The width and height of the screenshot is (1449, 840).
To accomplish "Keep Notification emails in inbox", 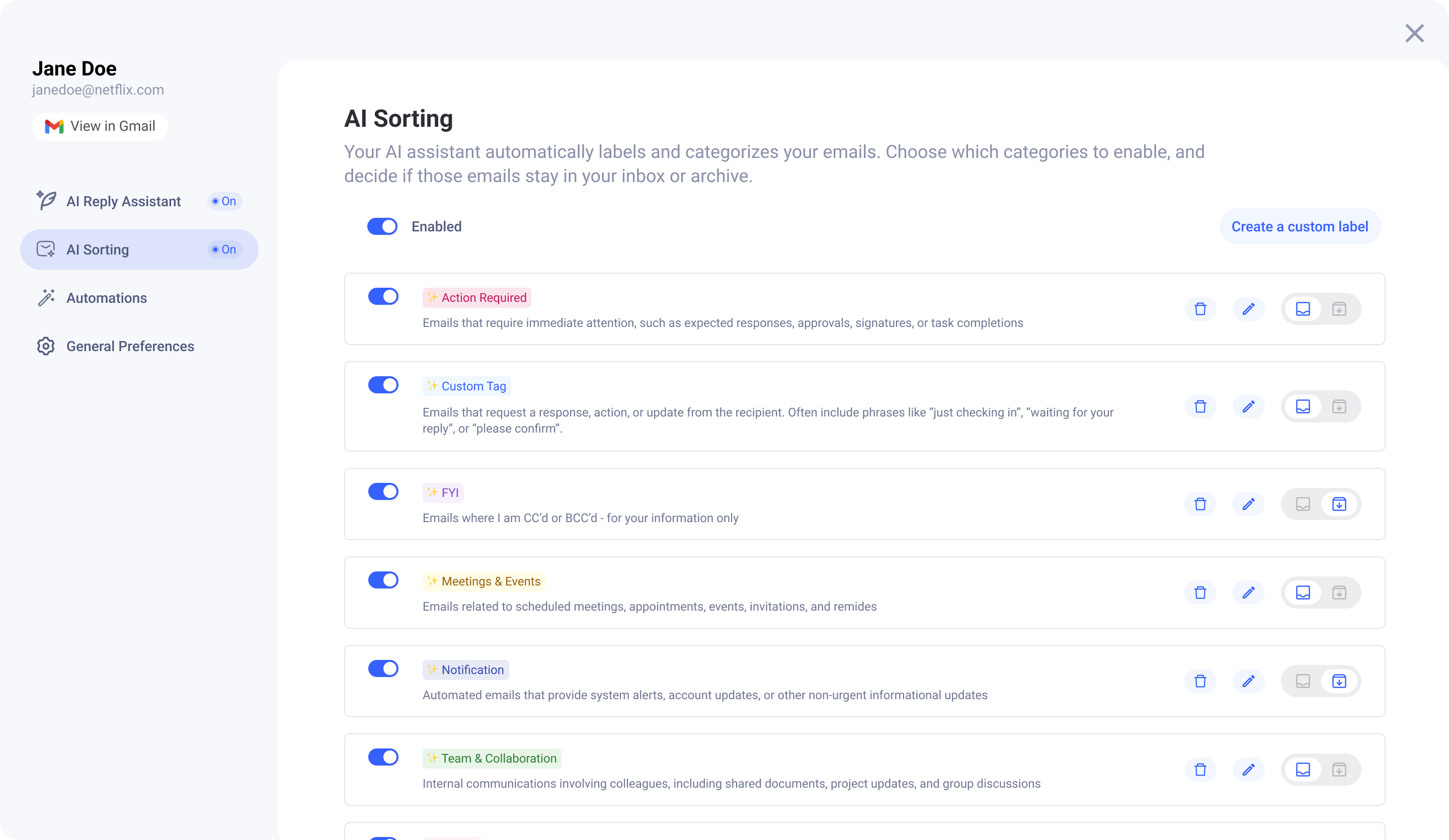I will click(x=1303, y=682).
